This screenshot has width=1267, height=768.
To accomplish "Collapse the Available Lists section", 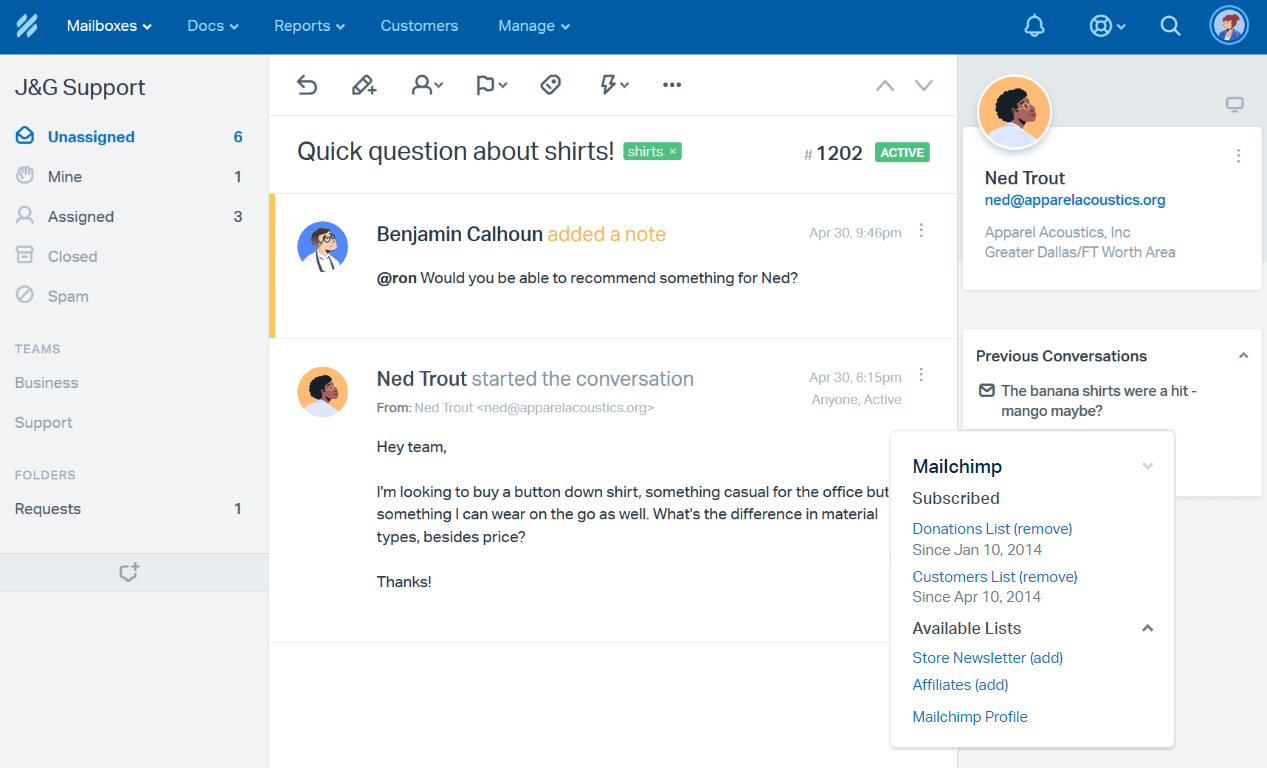I will point(1148,628).
